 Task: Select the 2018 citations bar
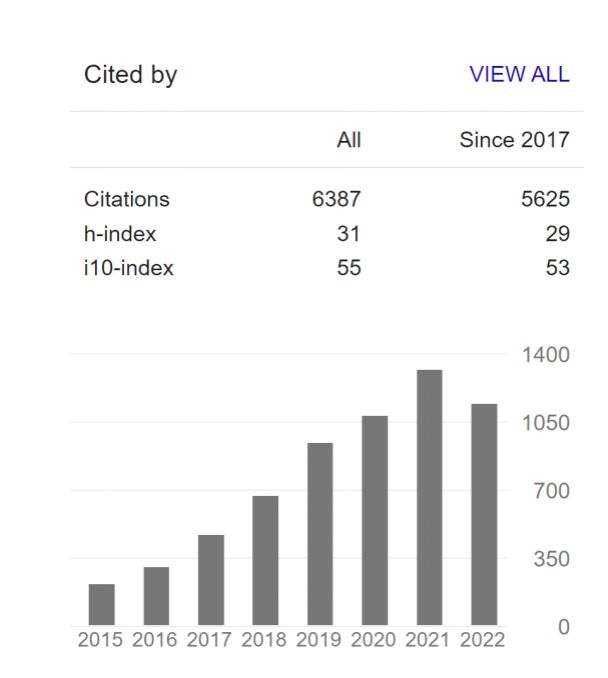click(266, 560)
